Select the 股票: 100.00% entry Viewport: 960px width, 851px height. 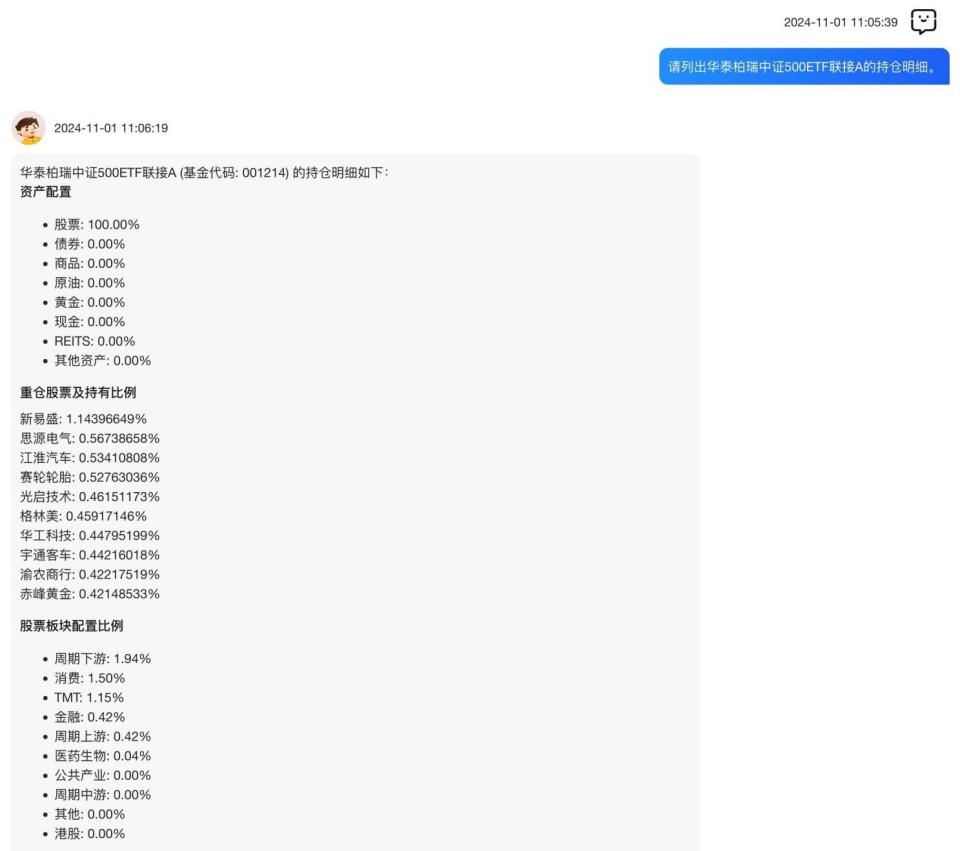(x=97, y=225)
